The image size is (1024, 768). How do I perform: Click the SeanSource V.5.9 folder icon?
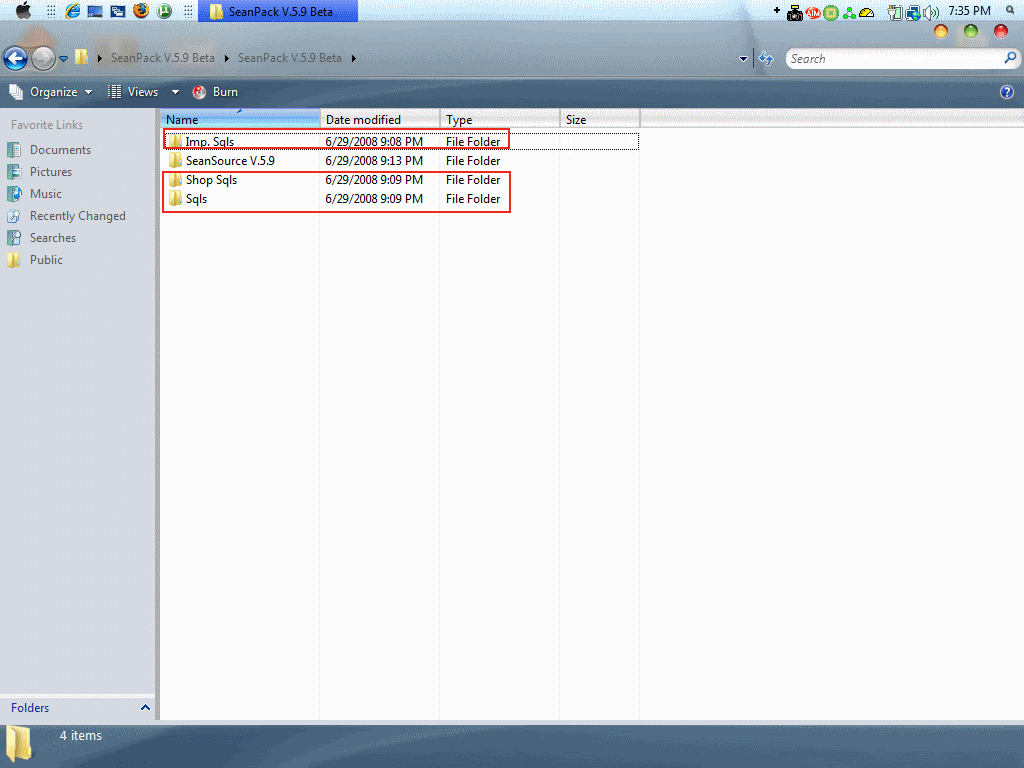pos(175,161)
